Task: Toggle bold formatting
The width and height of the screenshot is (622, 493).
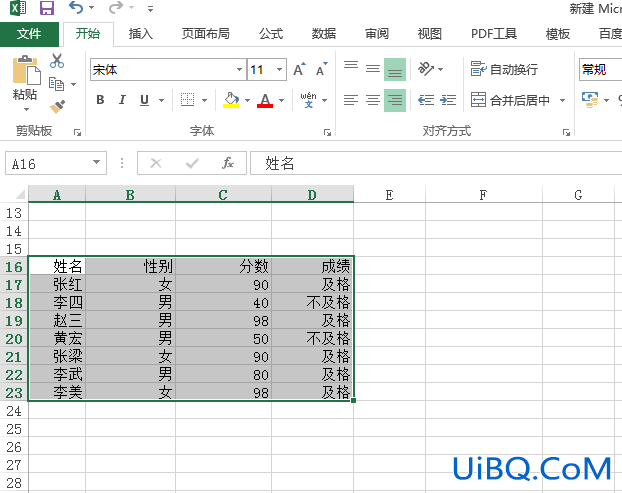Action: 100,100
